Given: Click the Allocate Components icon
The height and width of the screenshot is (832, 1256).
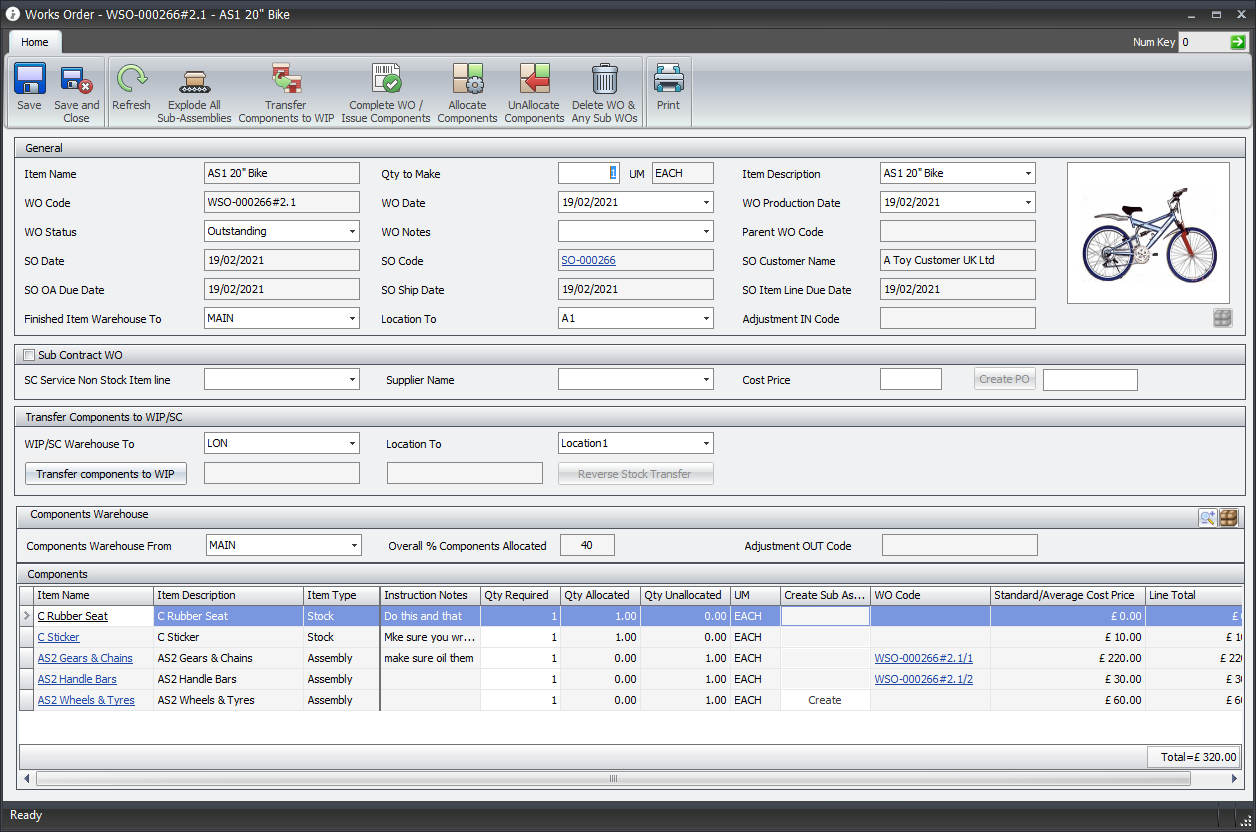Looking at the screenshot, I should click(467, 80).
